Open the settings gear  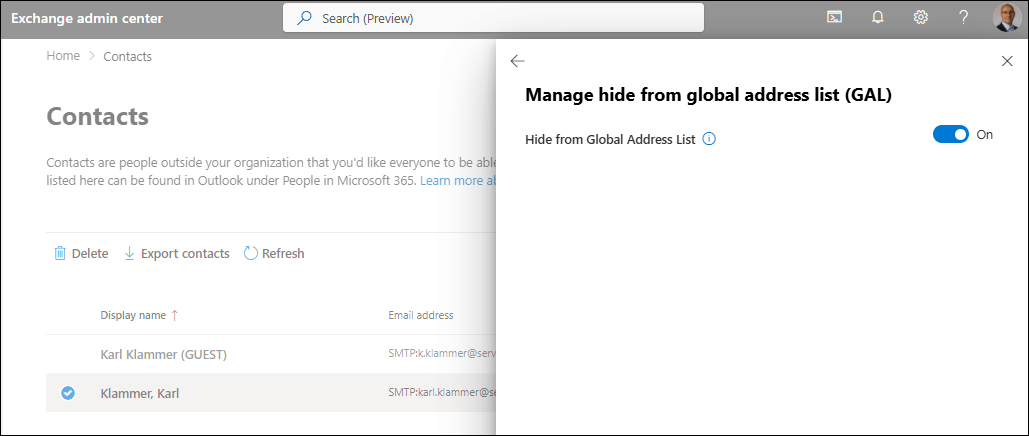921,18
